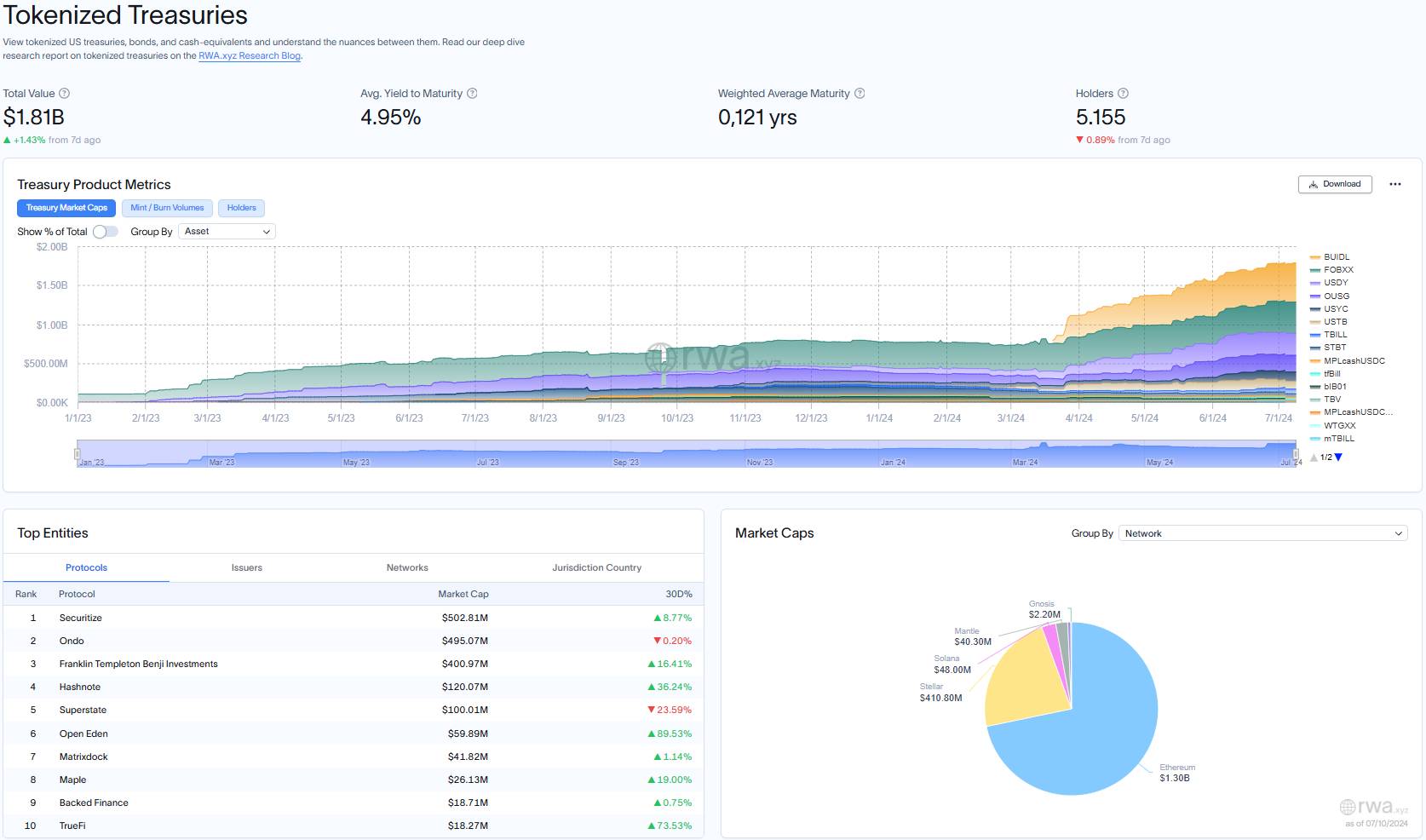Viewport: 1426px width, 840px height.
Task: Enable the Show % of Total switch
Action: click(105, 232)
